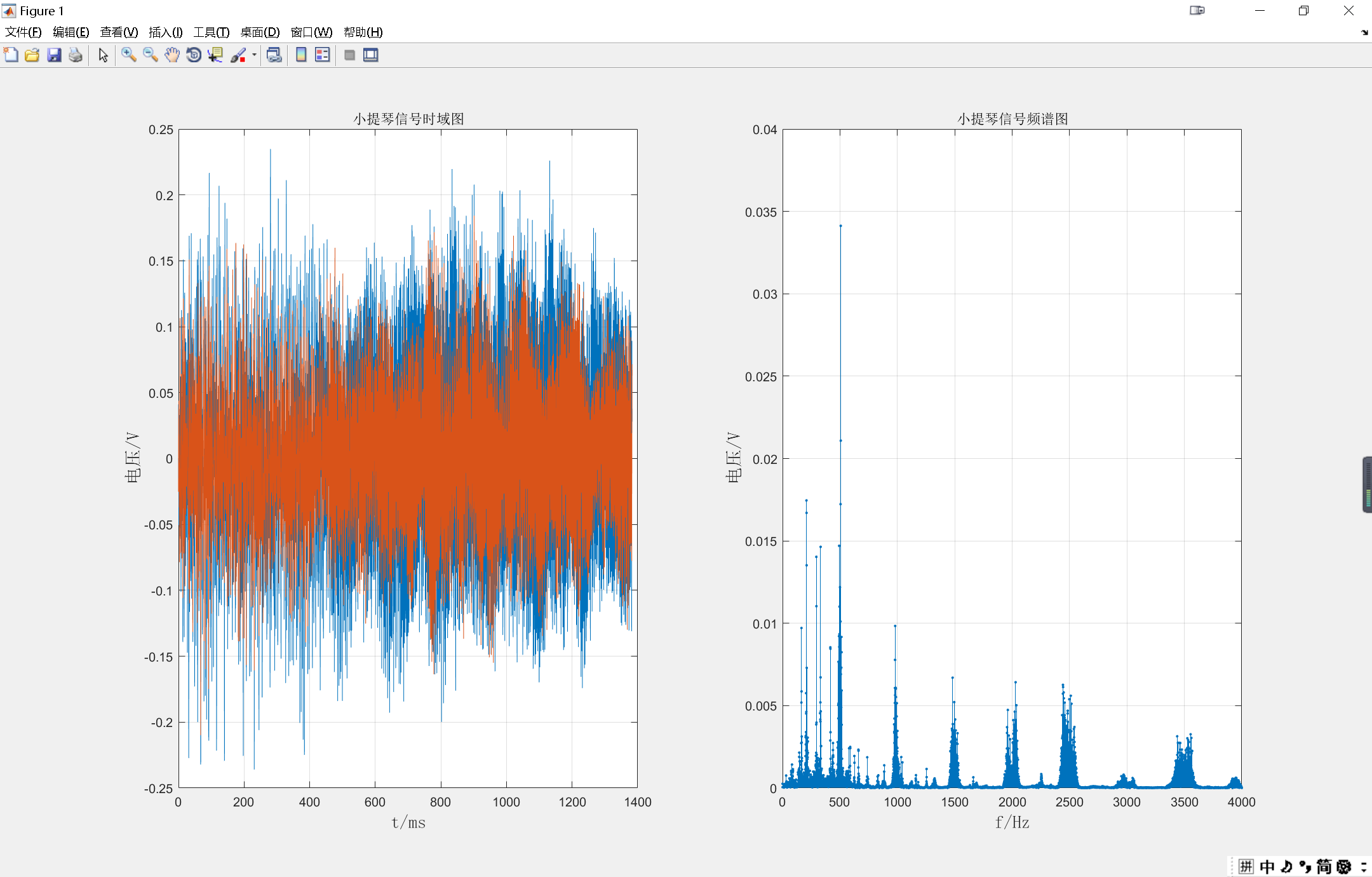Screen dimensions: 1372x877
Task: Toggle the Insert Legend button
Action: pos(323,55)
